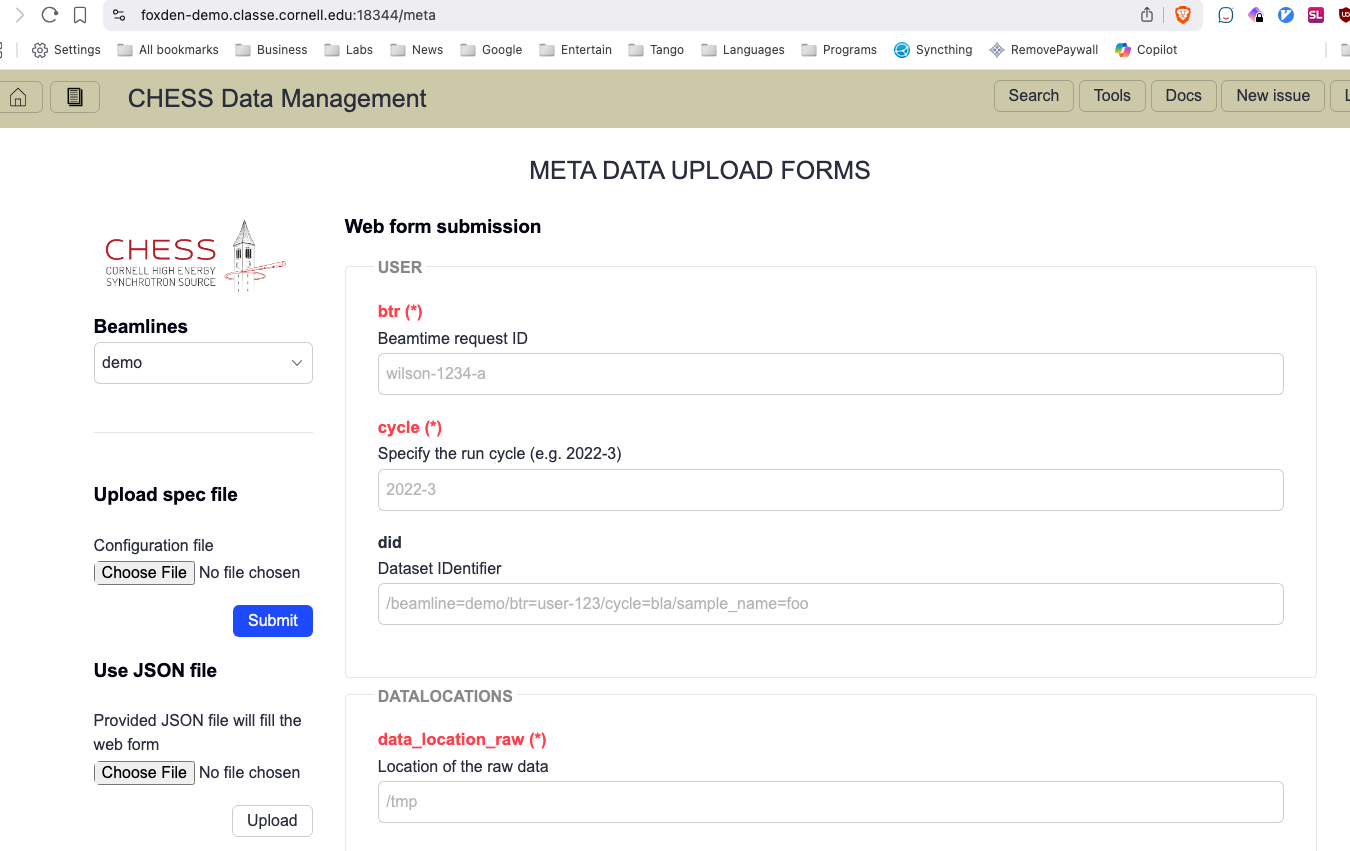
Task: Open site information icon in address bar
Action: click(119, 15)
